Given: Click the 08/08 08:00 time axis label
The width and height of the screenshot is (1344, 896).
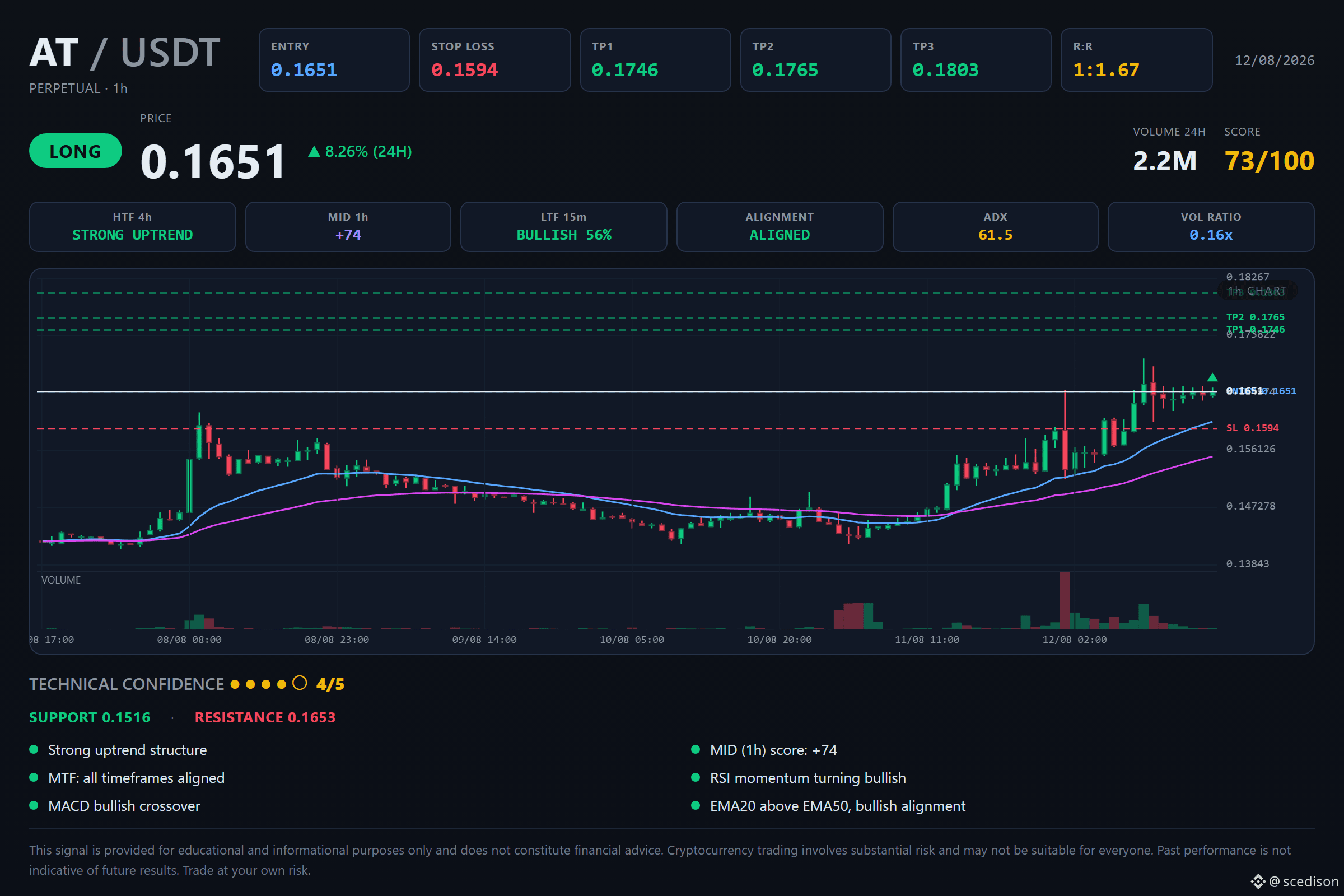Looking at the screenshot, I should tap(189, 640).
